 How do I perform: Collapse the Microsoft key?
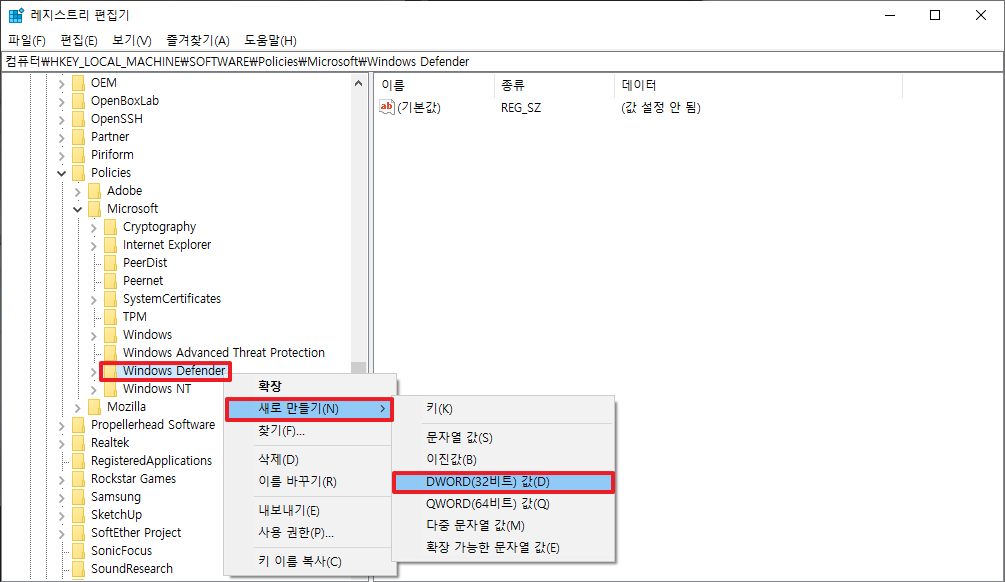(x=77, y=208)
